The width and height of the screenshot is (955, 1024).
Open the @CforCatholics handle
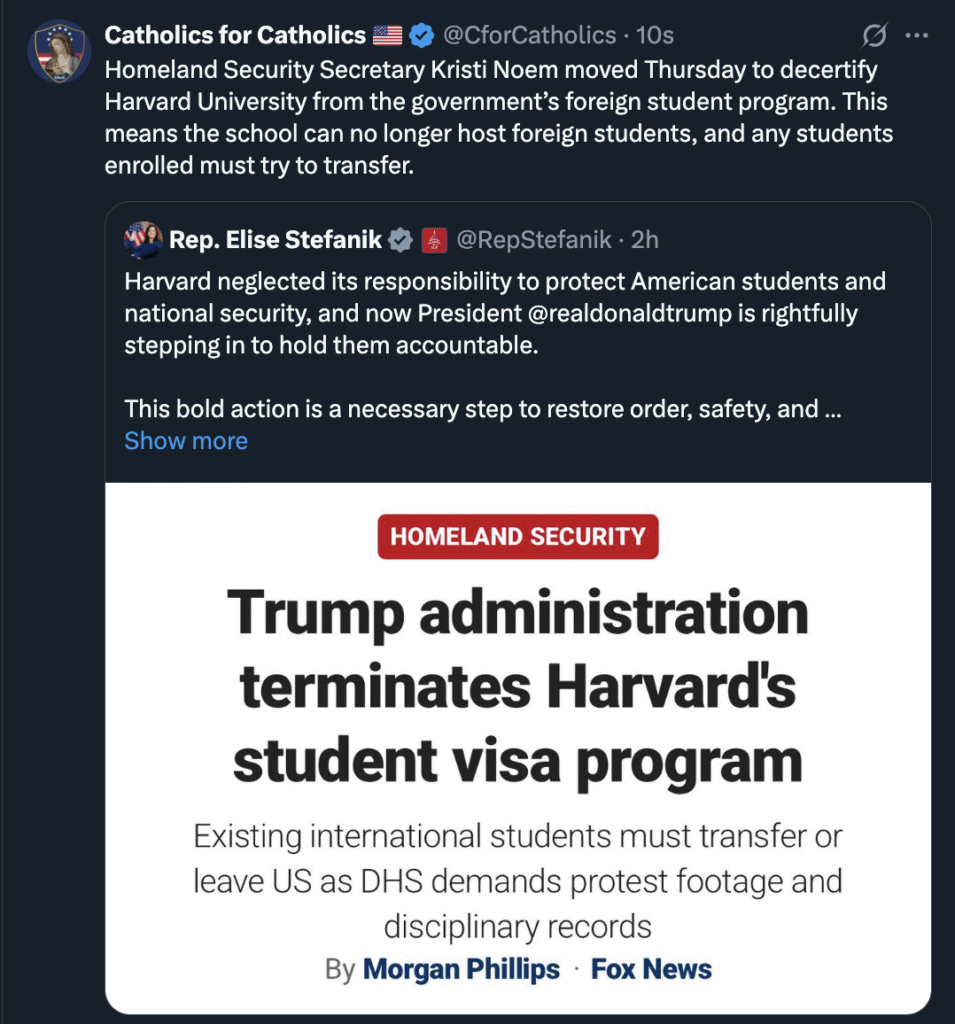click(x=530, y=35)
